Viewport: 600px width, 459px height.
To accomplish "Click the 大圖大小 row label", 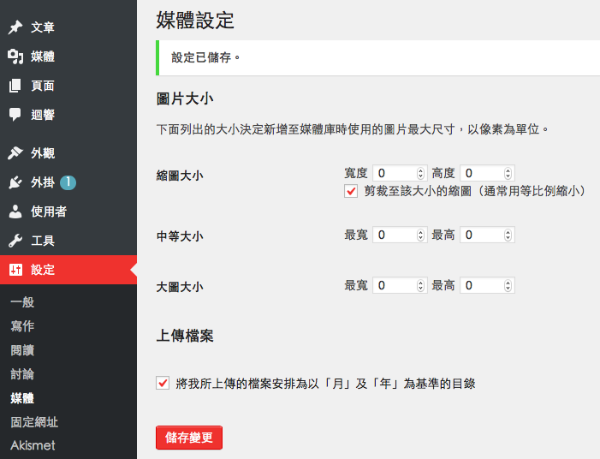I will pos(179,286).
